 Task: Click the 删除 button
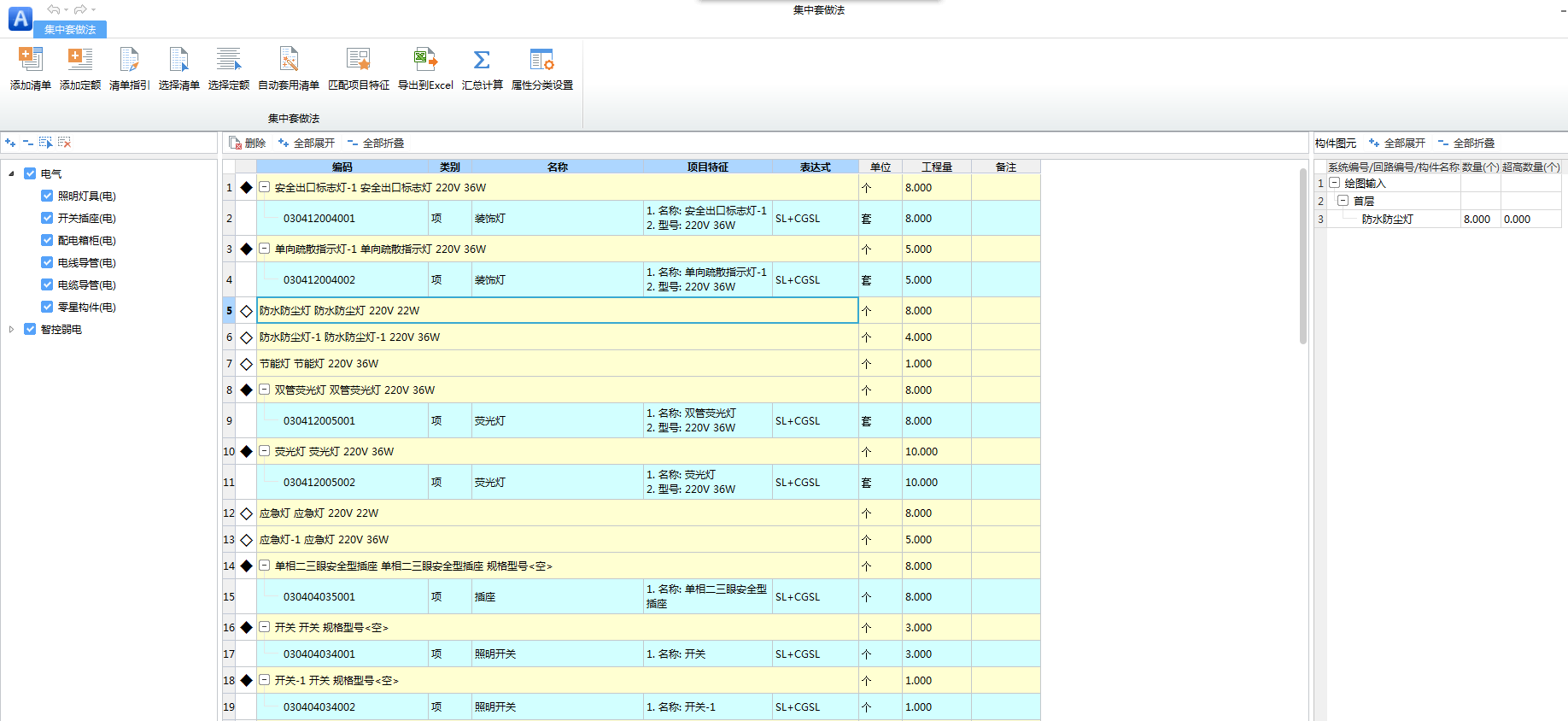pos(248,143)
